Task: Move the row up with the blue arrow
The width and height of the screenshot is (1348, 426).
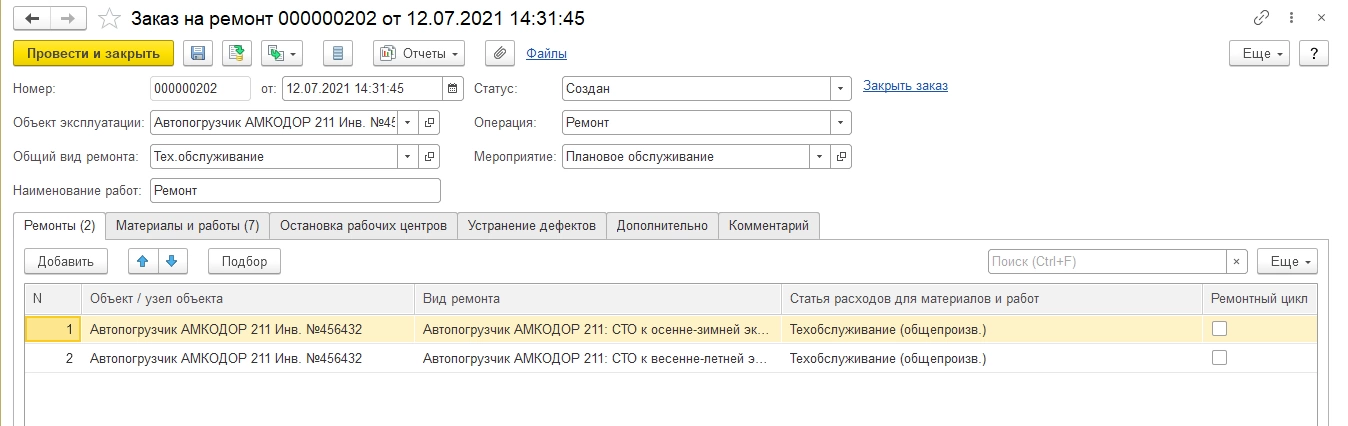Action: pos(143,261)
